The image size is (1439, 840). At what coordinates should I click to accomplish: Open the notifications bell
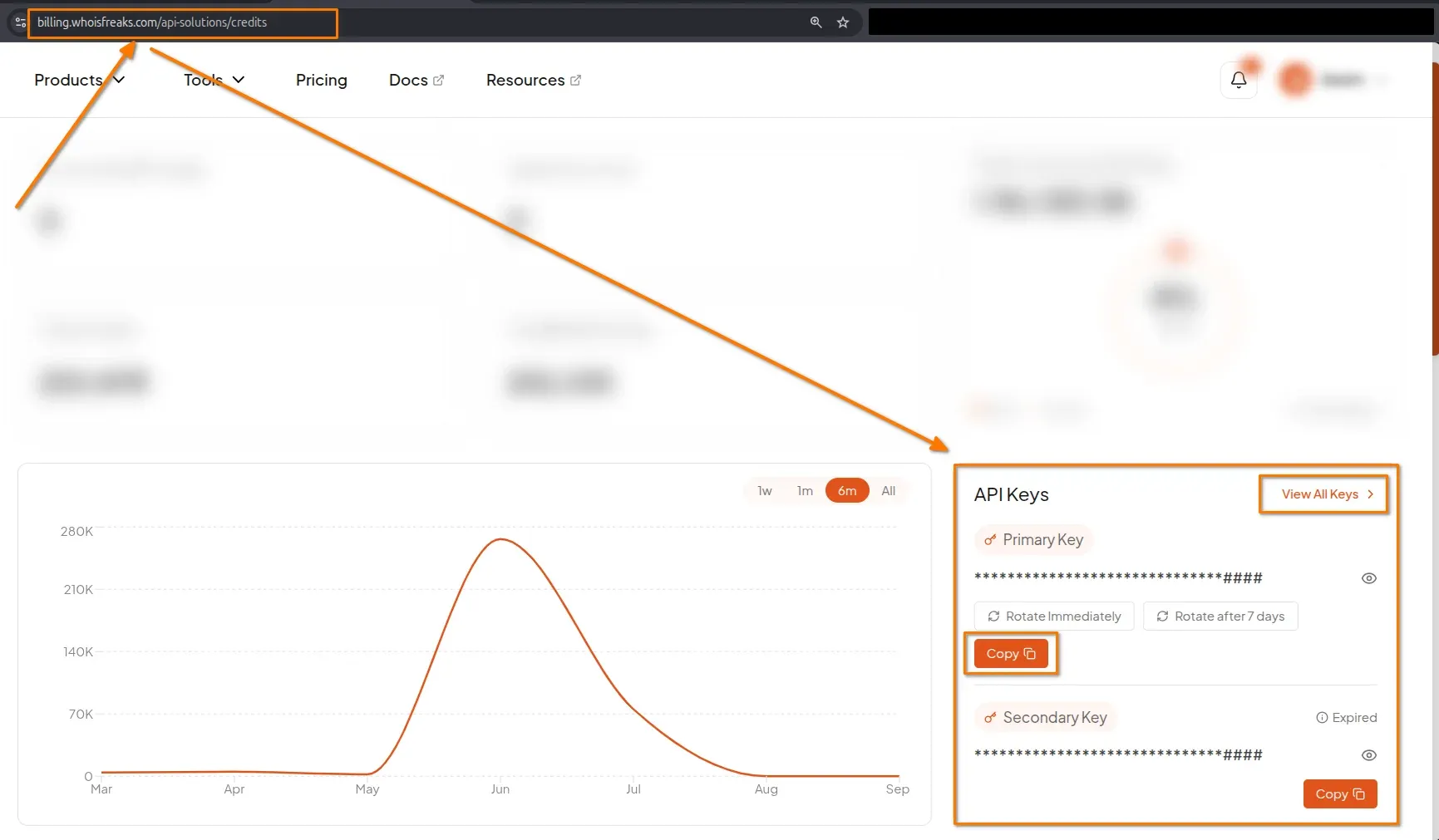(1239, 80)
